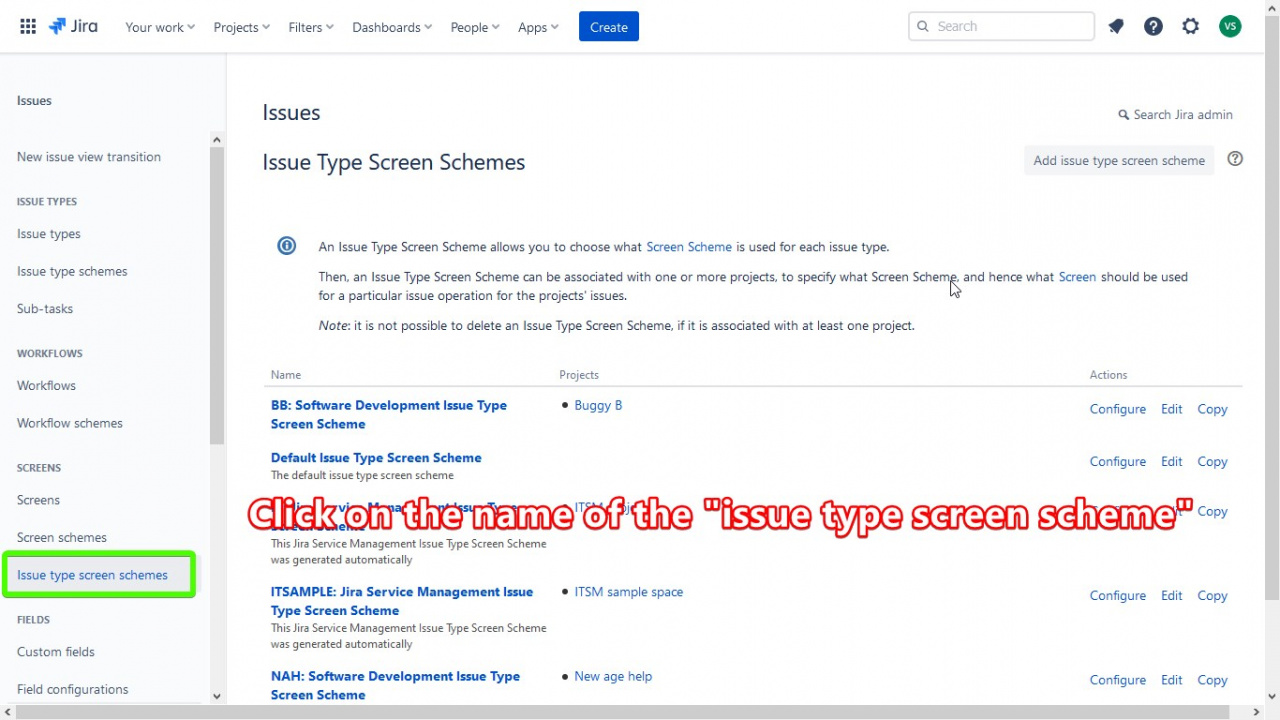Click Configure for NAH scheme row
This screenshot has width=1280, height=720.
pos(1118,680)
